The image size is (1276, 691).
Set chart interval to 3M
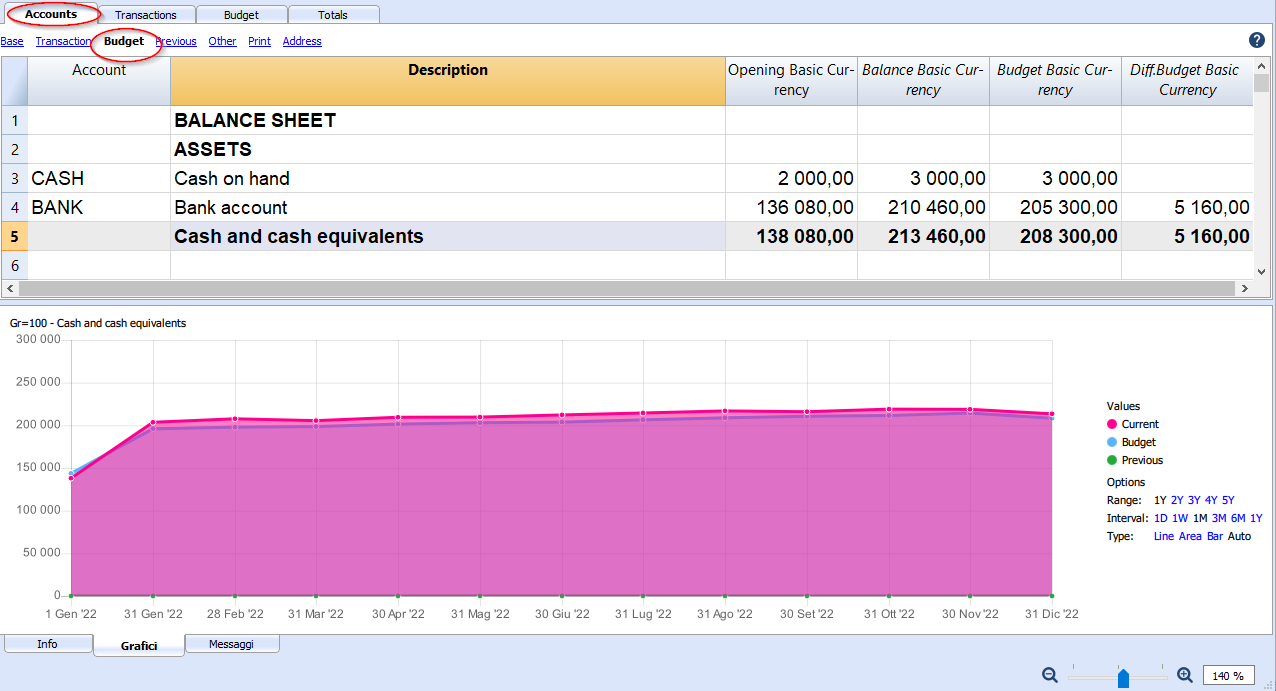click(1219, 518)
